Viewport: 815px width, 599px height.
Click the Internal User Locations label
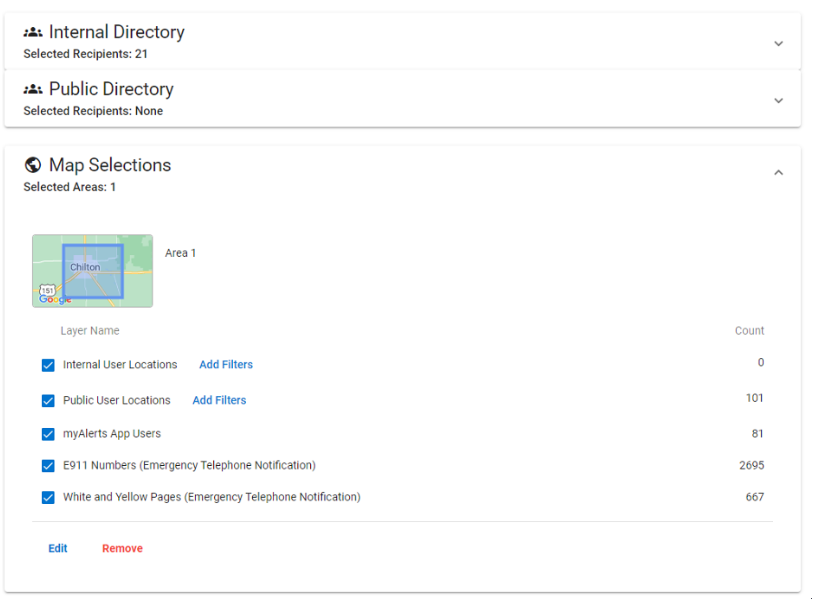pyautogui.click(x=120, y=364)
